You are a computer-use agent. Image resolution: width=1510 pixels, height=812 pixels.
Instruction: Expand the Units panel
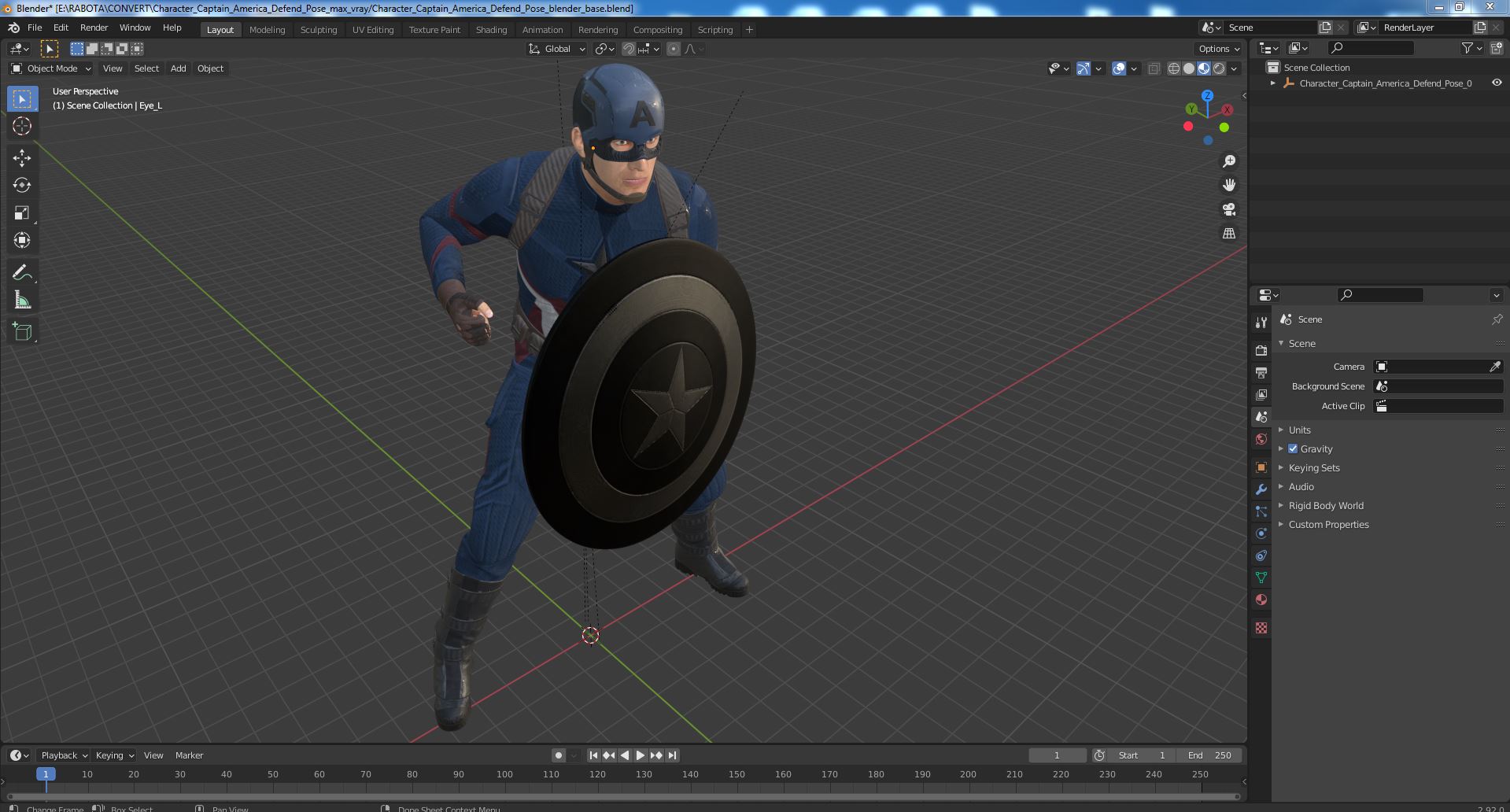pyautogui.click(x=1299, y=430)
